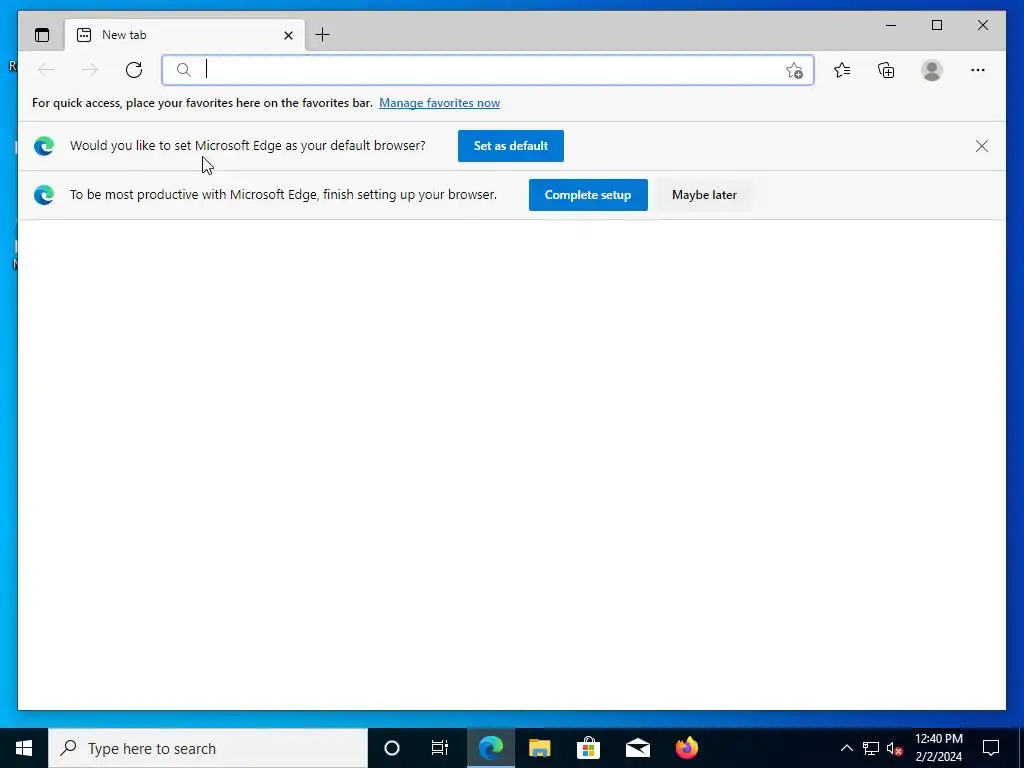Click Edge logo in default browser prompt
The width and height of the screenshot is (1024, 768).
pos(44,146)
